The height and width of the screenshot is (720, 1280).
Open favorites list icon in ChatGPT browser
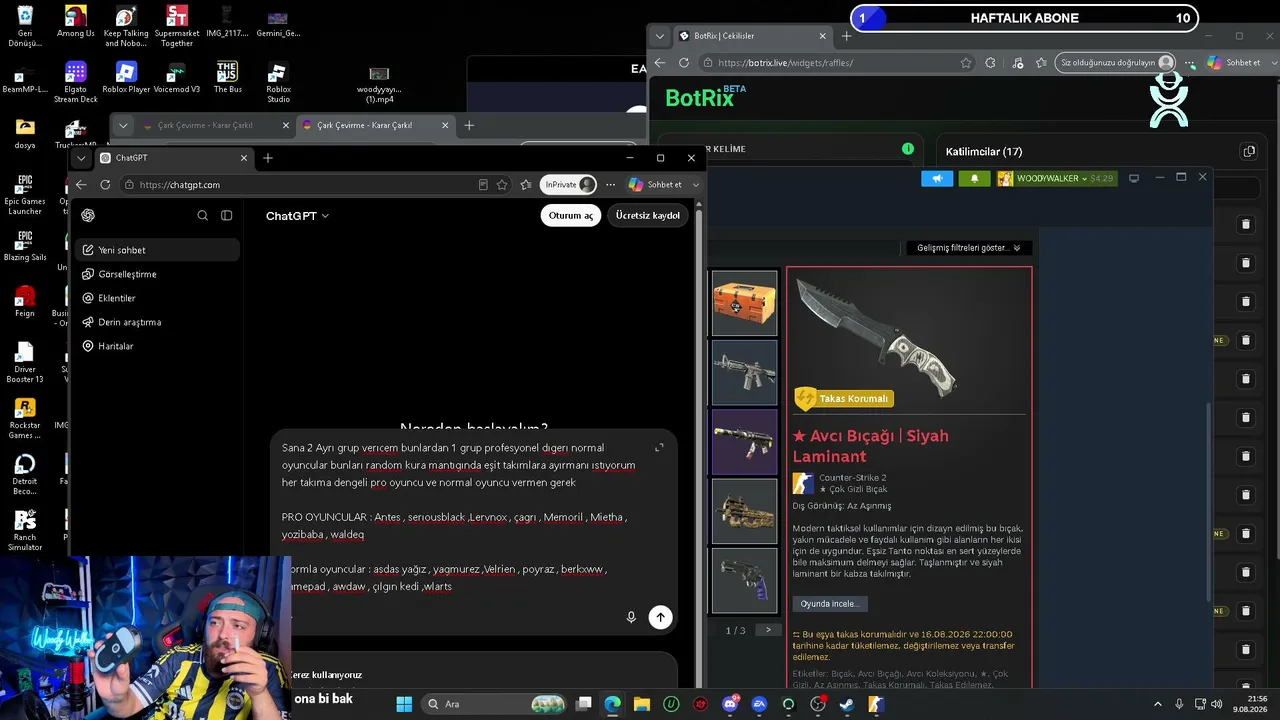coord(526,185)
